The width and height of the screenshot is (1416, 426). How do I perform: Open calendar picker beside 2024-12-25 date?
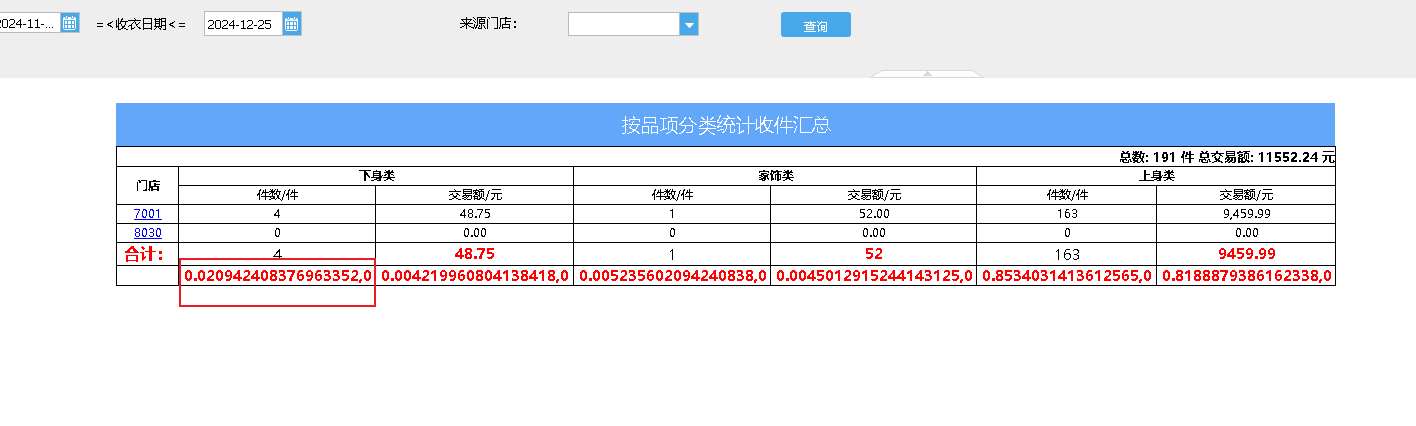coord(292,24)
